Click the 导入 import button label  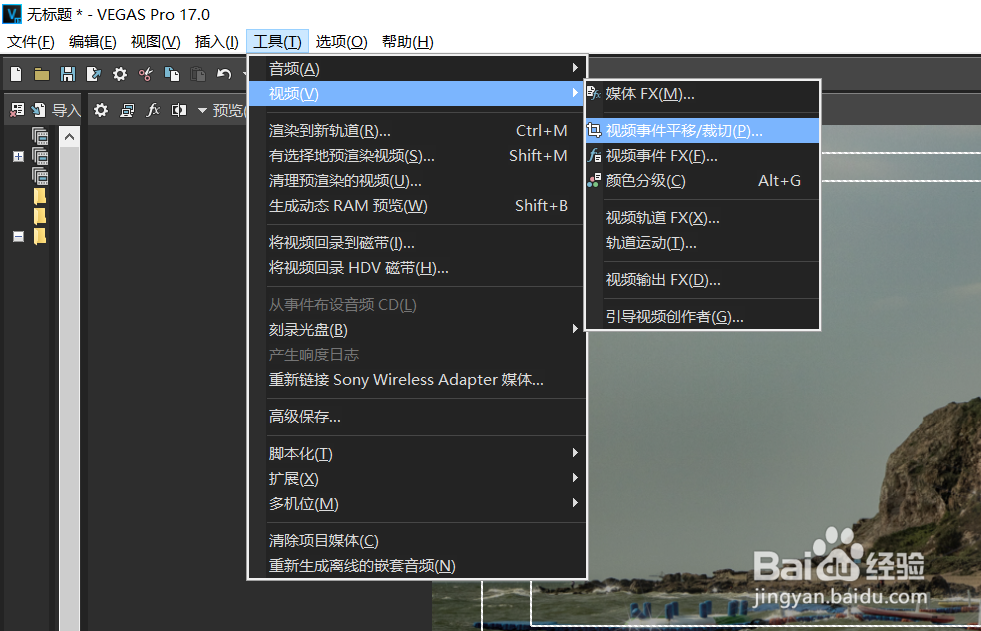click(x=66, y=111)
